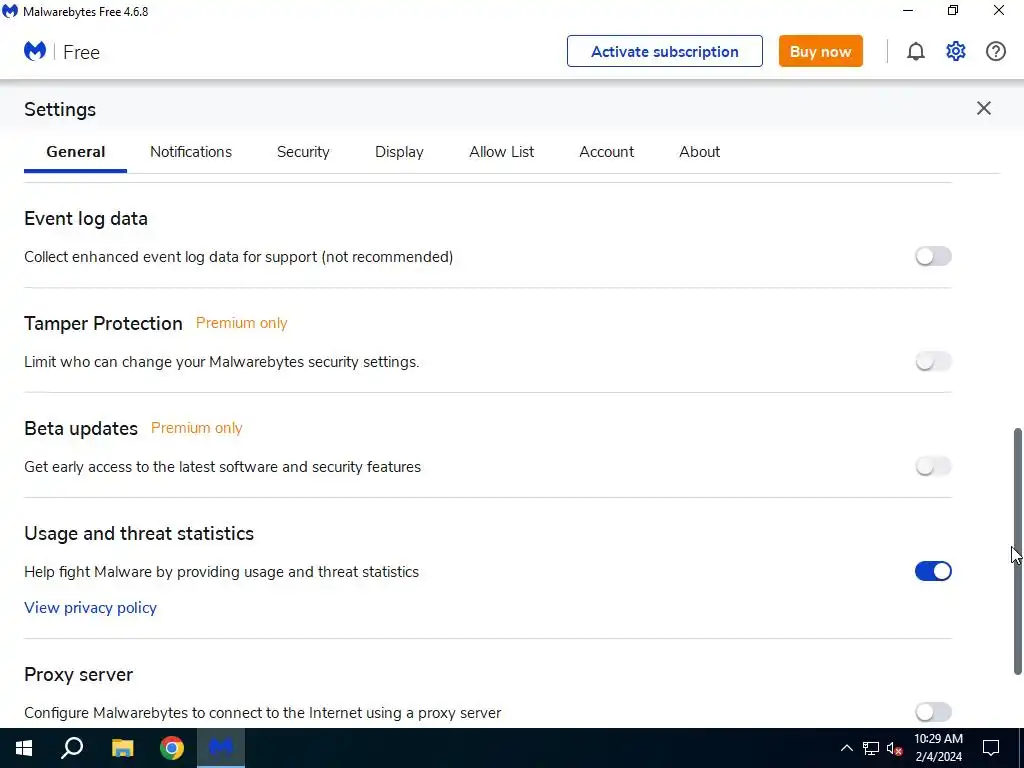Open the Security tab
Screen dimensions: 1024x768
pos(303,152)
